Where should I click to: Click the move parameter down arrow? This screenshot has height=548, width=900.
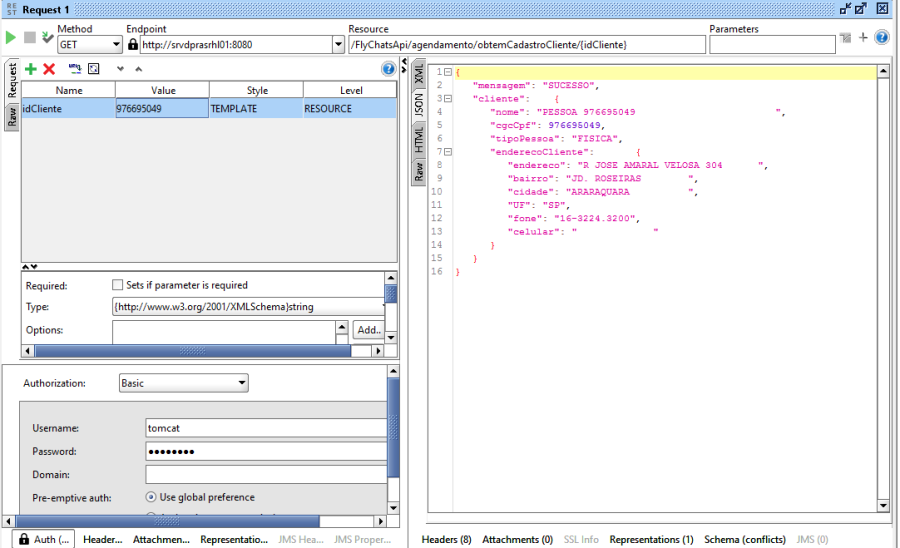pos(120,69)
